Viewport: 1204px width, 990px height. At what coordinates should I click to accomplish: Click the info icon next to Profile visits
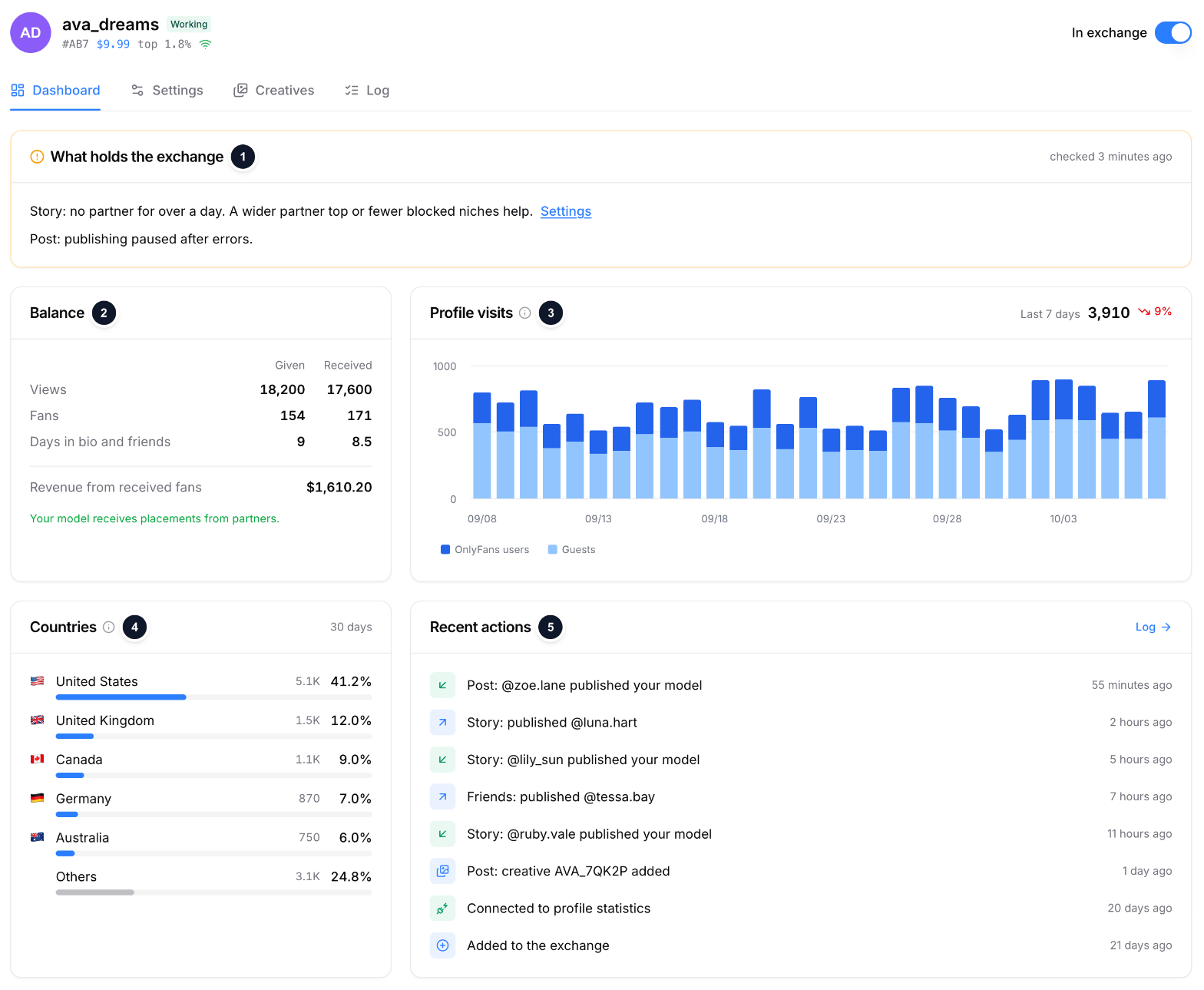click(525, 313)
